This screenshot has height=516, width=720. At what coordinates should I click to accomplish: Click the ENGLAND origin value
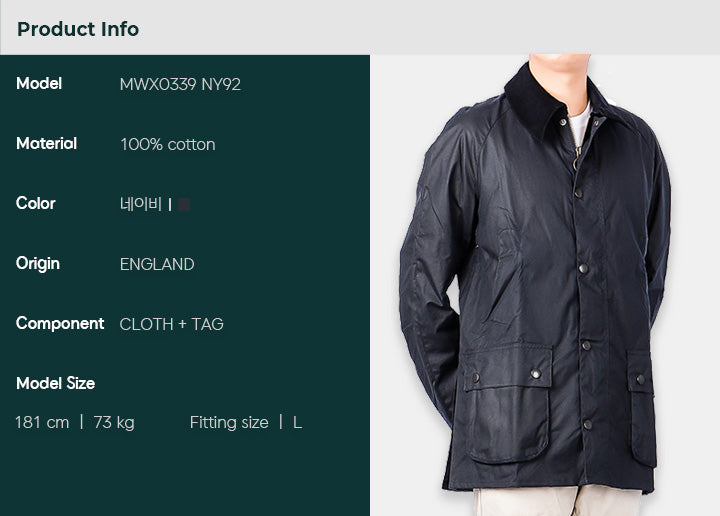coord(157,264)
